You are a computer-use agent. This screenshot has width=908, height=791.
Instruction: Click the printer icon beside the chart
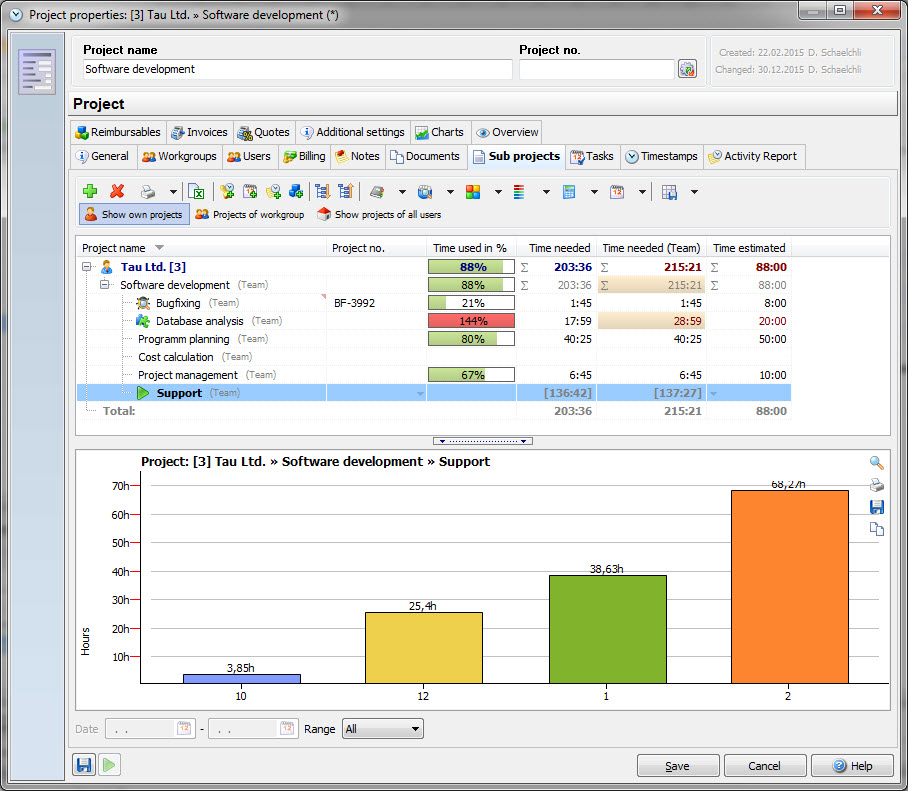[x=876, y=485]
